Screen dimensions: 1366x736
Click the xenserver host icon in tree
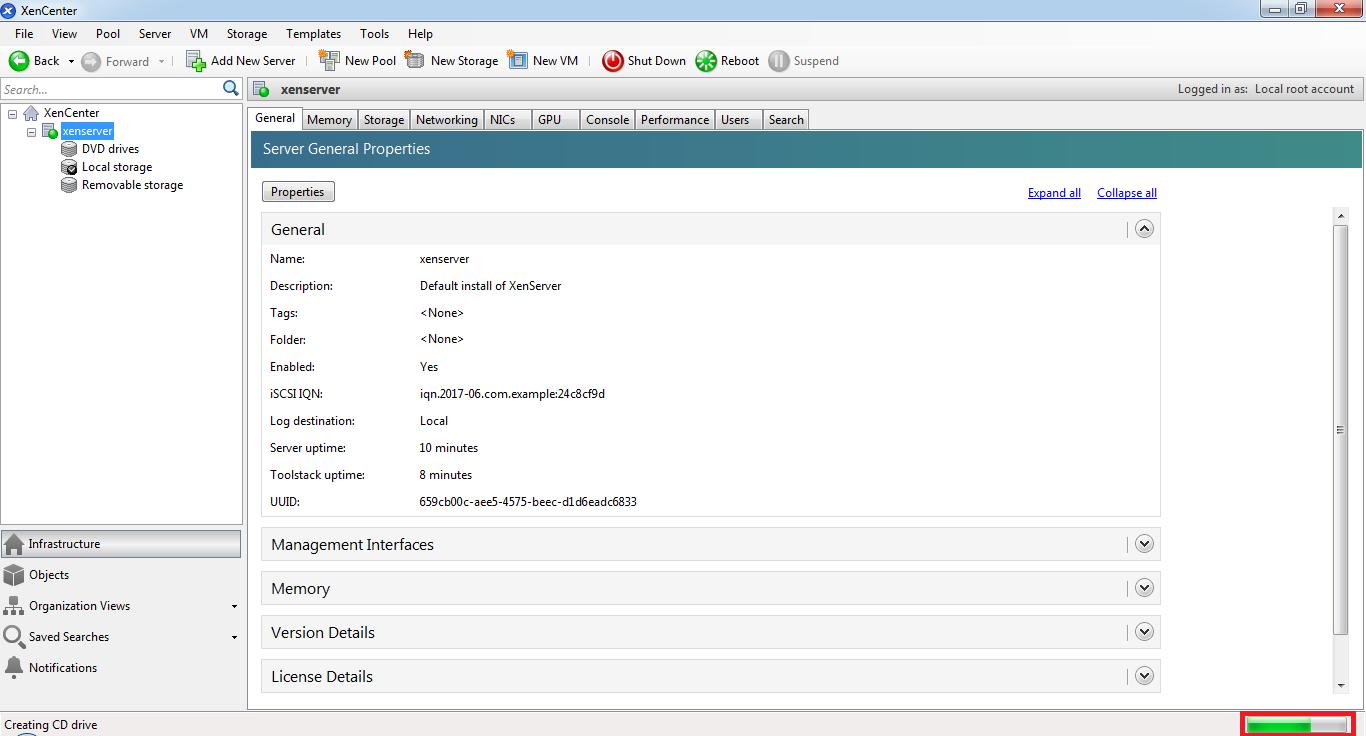(x=50, y=131)
